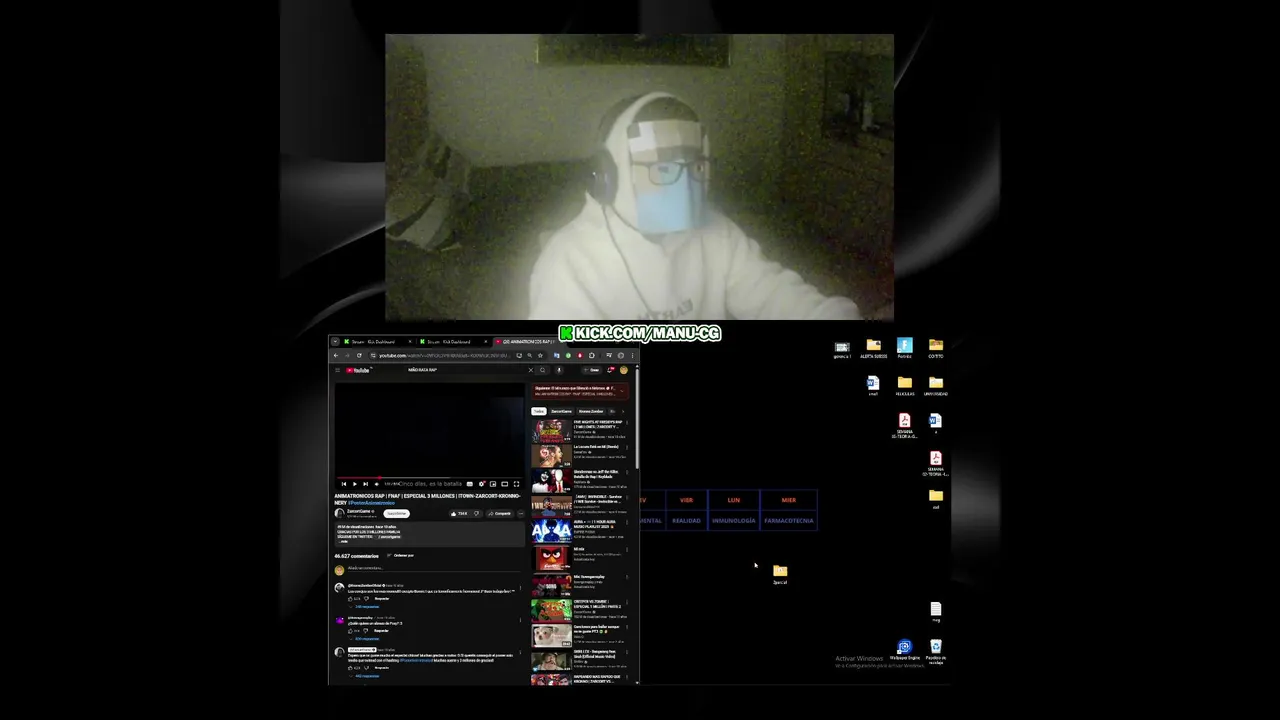Expand the 442 respuestas replies

tap(365, 676)
